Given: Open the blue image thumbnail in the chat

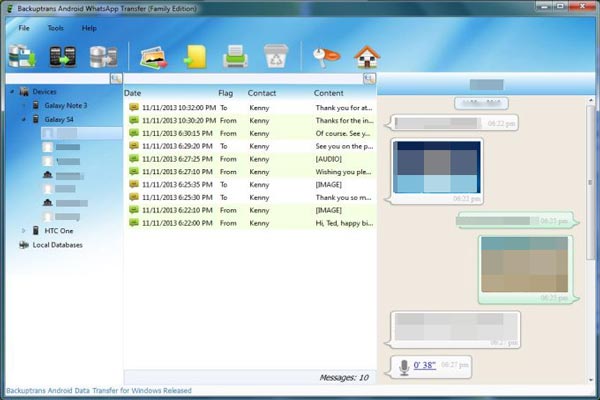Looking at the screenshot, I should coord(437,167).
